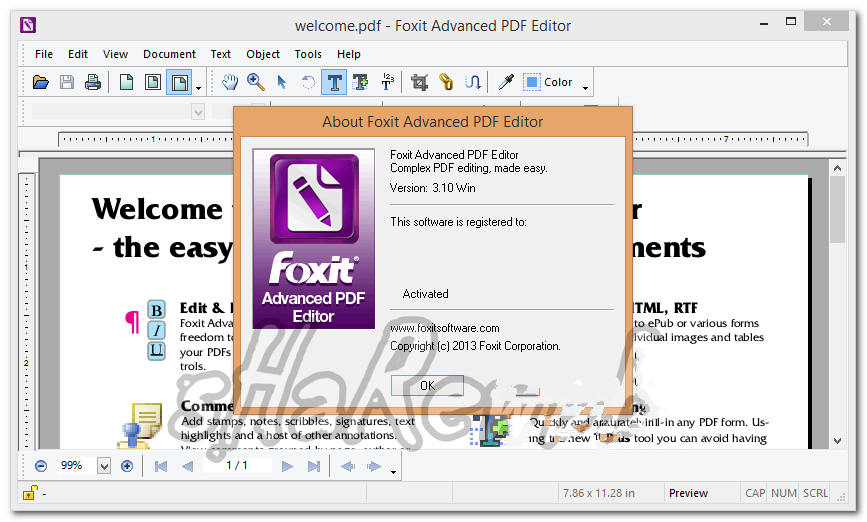This screenshot has width=867, height=522.
Task: Click the 'Version: 3.10 Win' text
Action: pos(432,188)
